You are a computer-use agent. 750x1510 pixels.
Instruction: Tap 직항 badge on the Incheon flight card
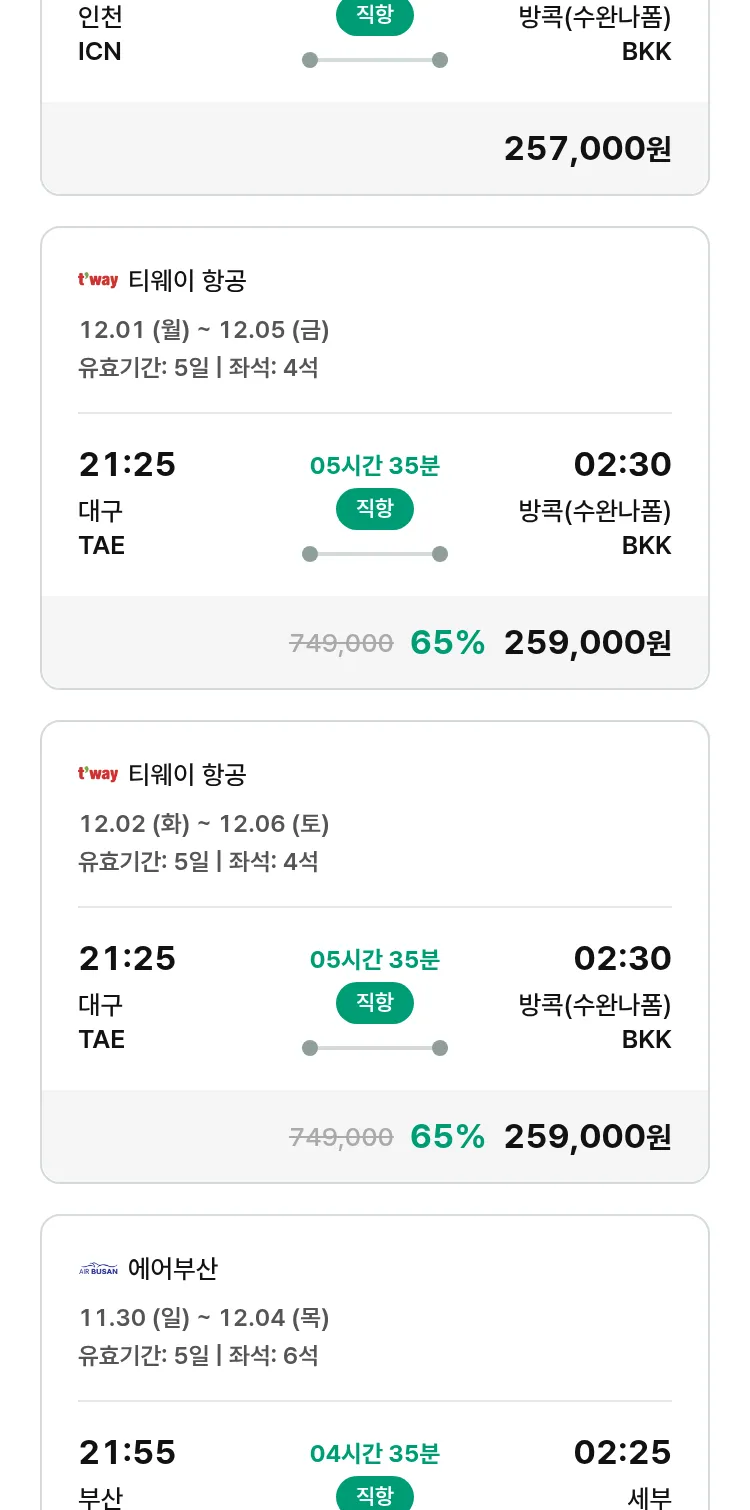click(374, 17)
